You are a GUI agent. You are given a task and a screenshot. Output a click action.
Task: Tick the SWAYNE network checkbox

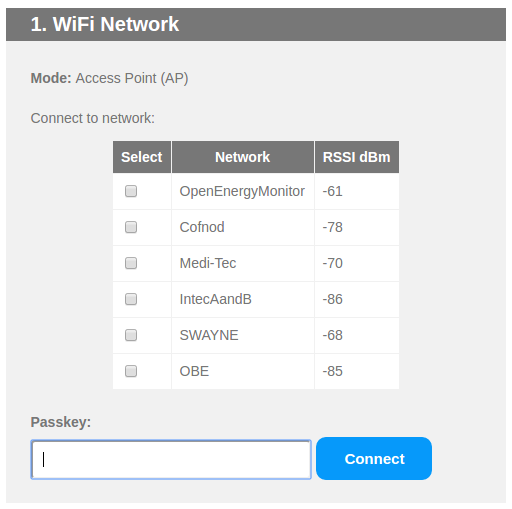click(131, 335)
